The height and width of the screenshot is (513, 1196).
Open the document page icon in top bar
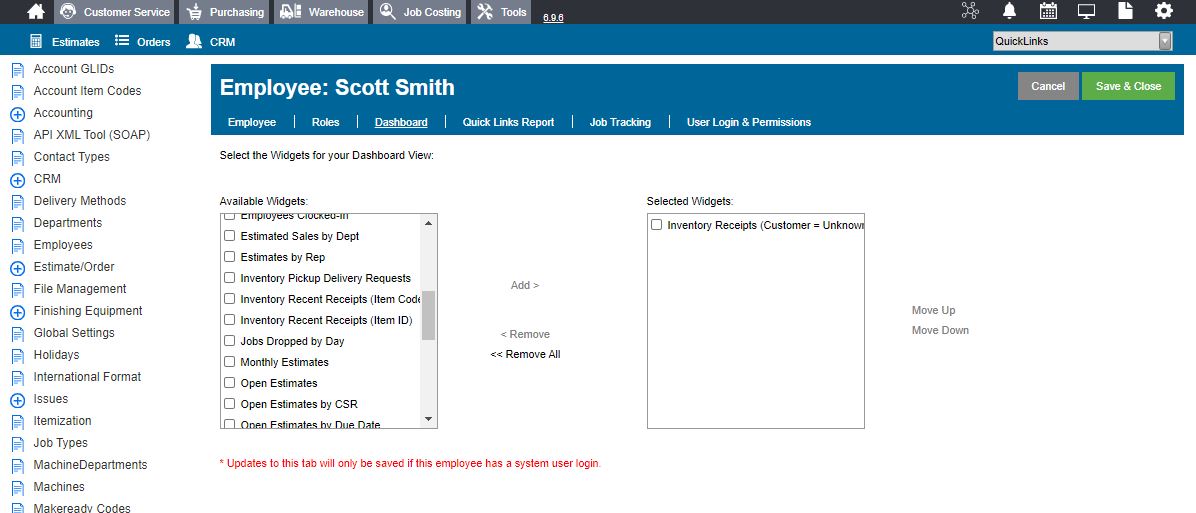click(x=1125, y=11)
